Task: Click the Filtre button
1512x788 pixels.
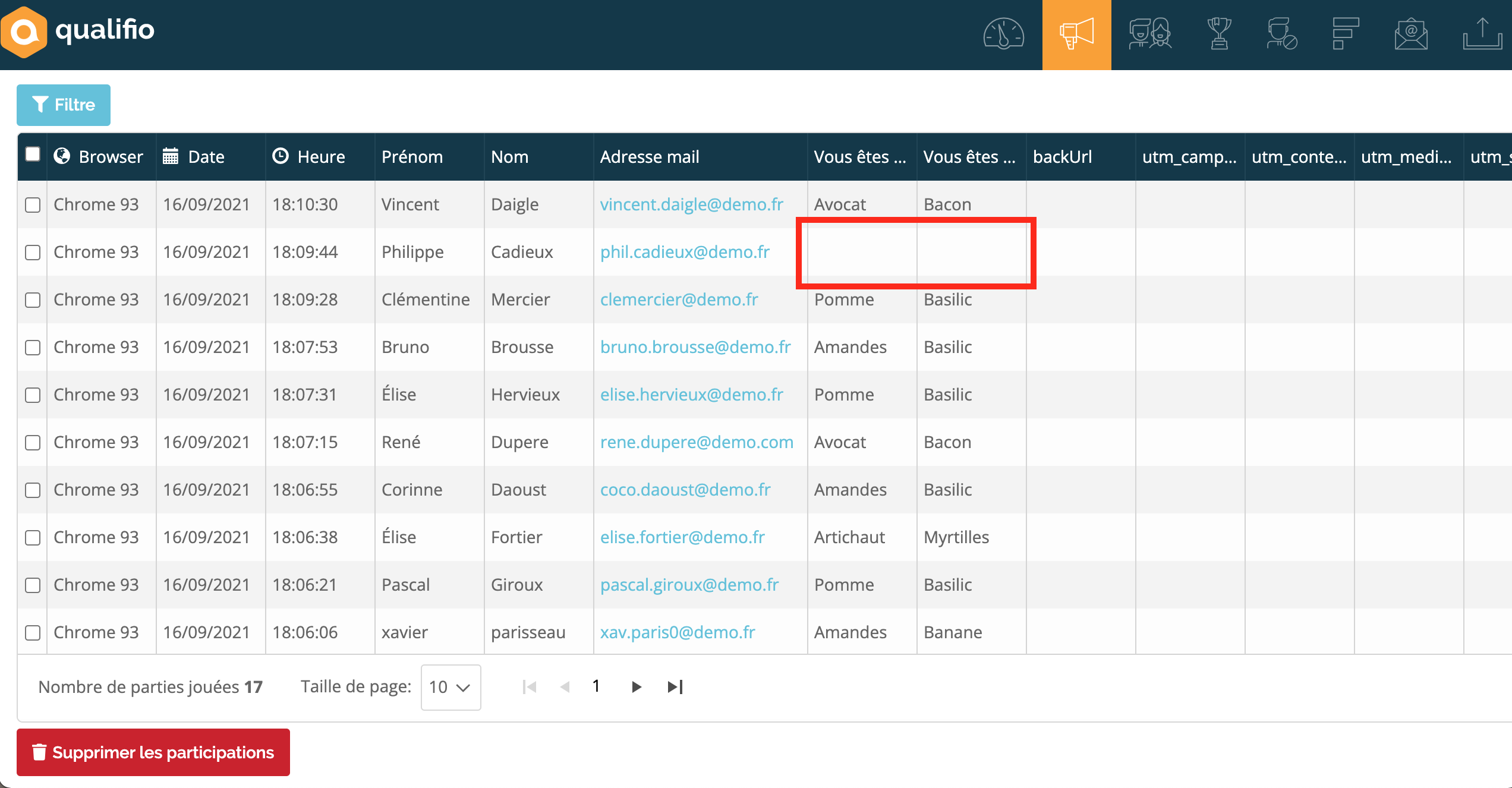Action: pos(64,105)
